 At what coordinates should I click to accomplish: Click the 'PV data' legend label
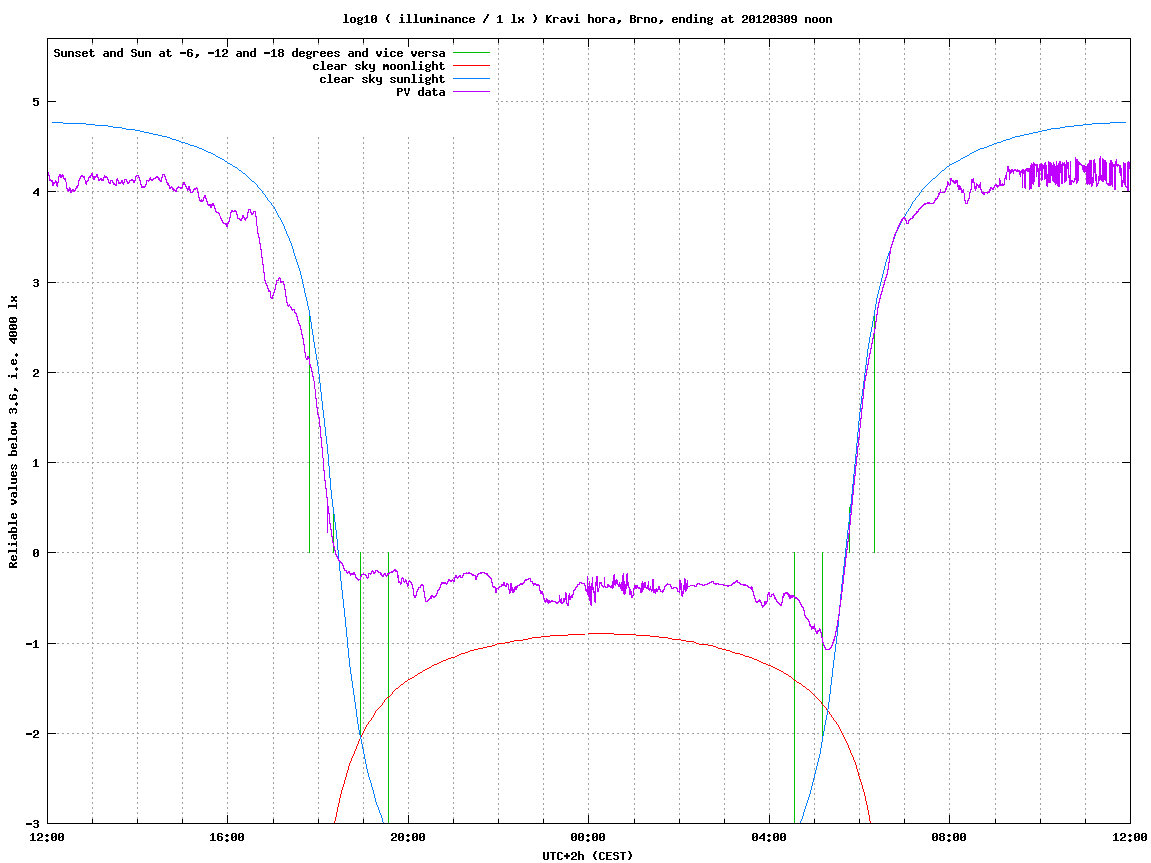click(x=421, y=92)
